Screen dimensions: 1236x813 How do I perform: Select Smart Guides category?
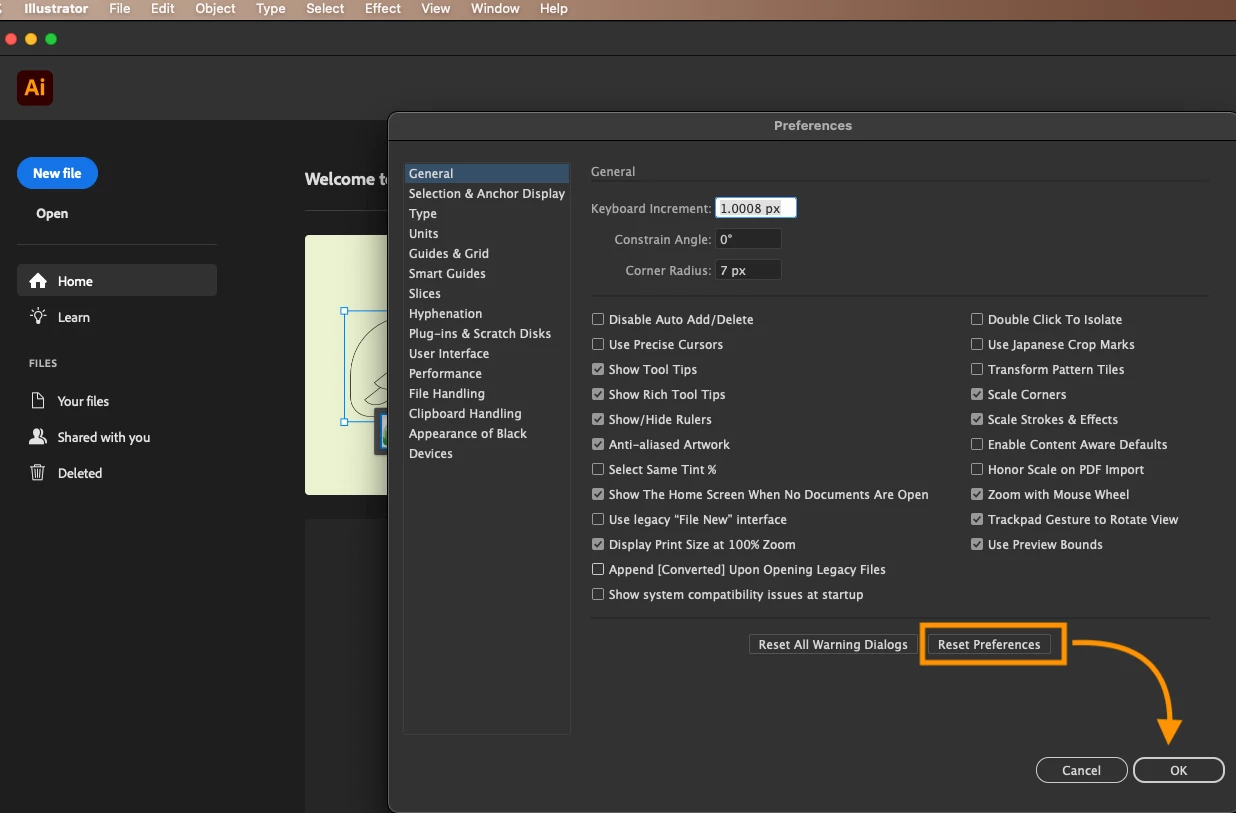coord(486,274)
